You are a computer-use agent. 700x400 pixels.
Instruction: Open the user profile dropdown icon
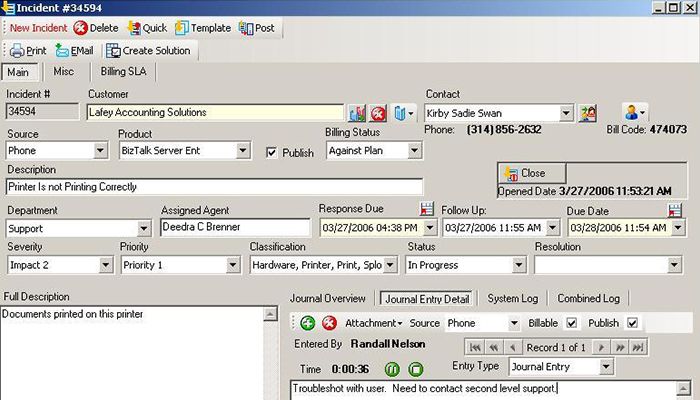tap(634, 112)
